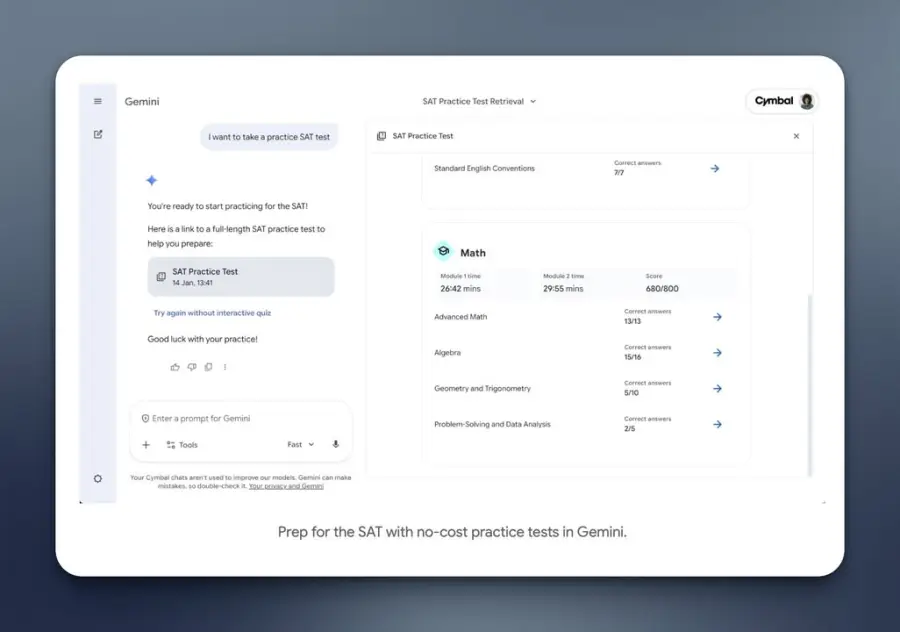The width and height of the screenshot is (900, 632).
Task: Open more options for the response
Action: coord(225,367)
